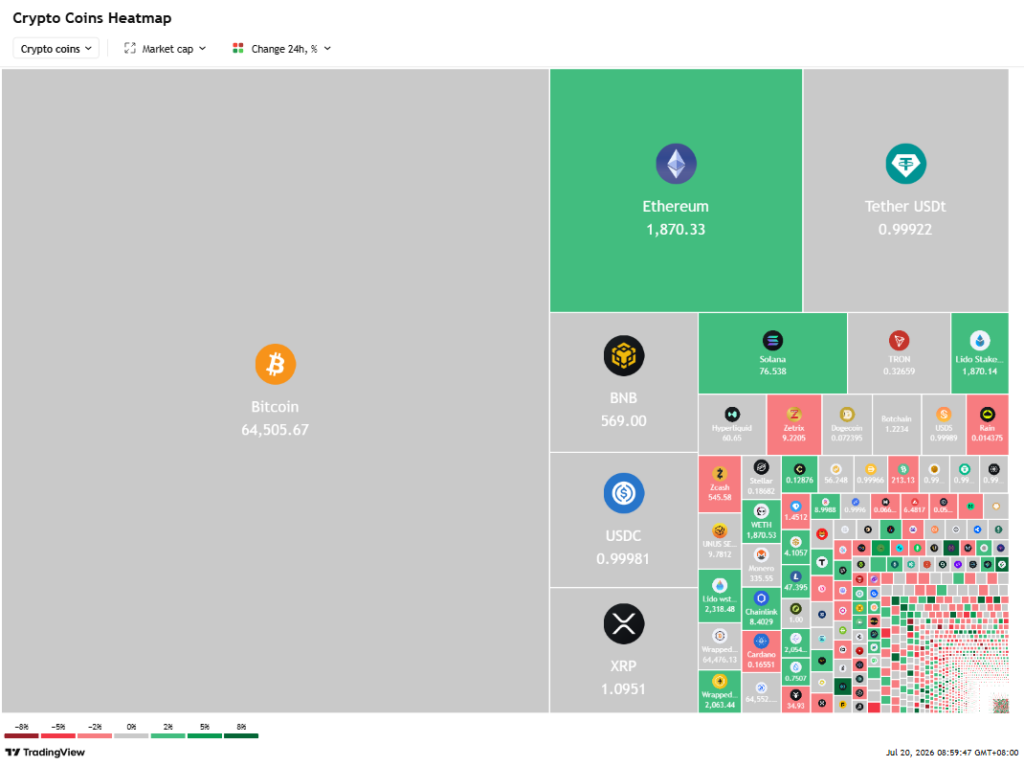Click the Stellar logo icon

click(x=761, y=467)
